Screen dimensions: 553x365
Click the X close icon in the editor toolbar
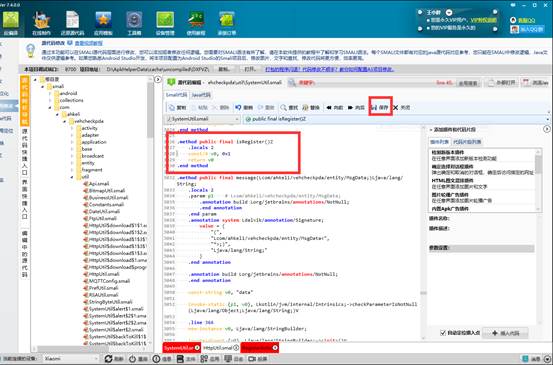[x=396, y=108]
